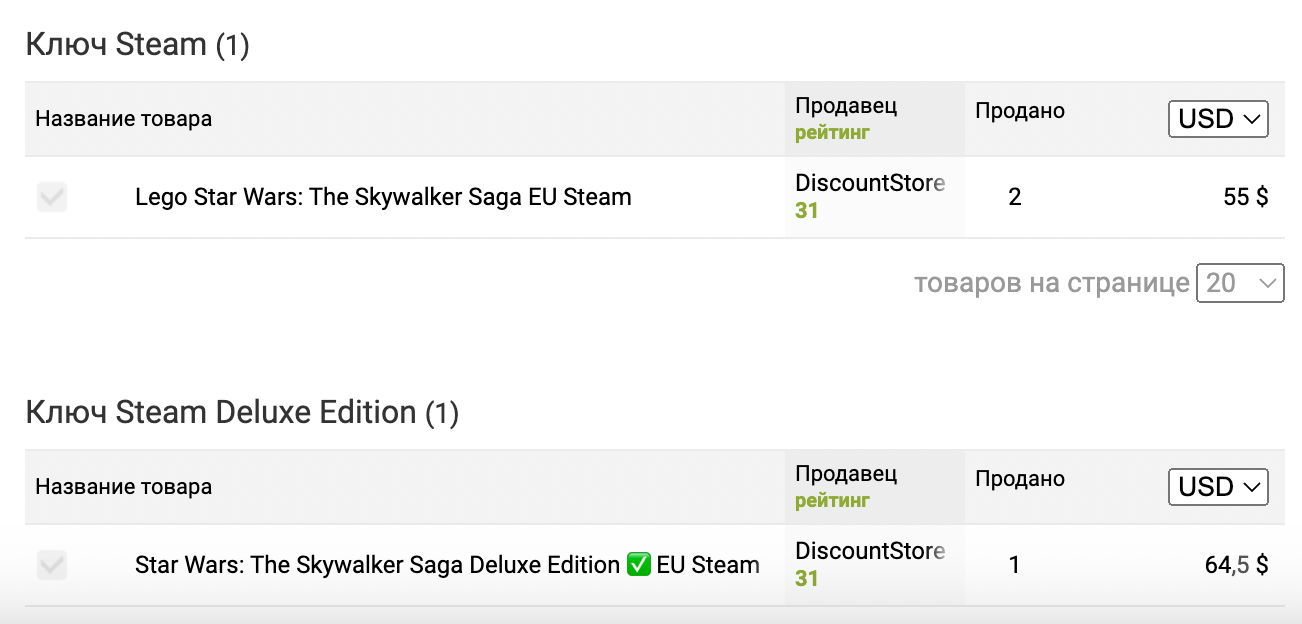Open Star Wars Skywalker Saga Deluxe Edition listing

click(x=447, y=565)
